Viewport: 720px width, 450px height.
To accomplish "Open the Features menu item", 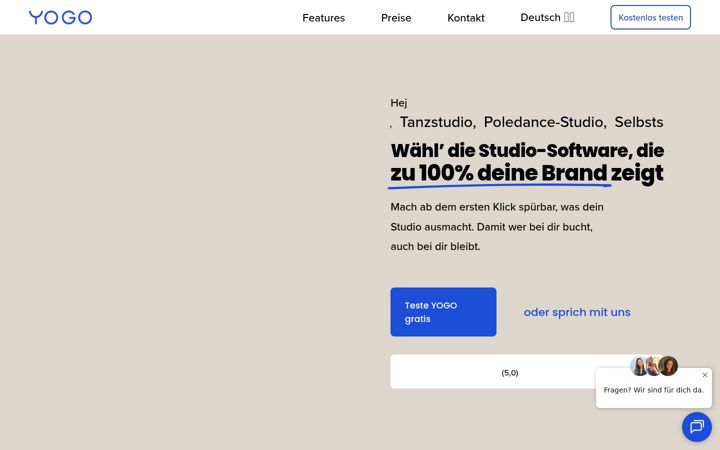I will tap(323, 18).
